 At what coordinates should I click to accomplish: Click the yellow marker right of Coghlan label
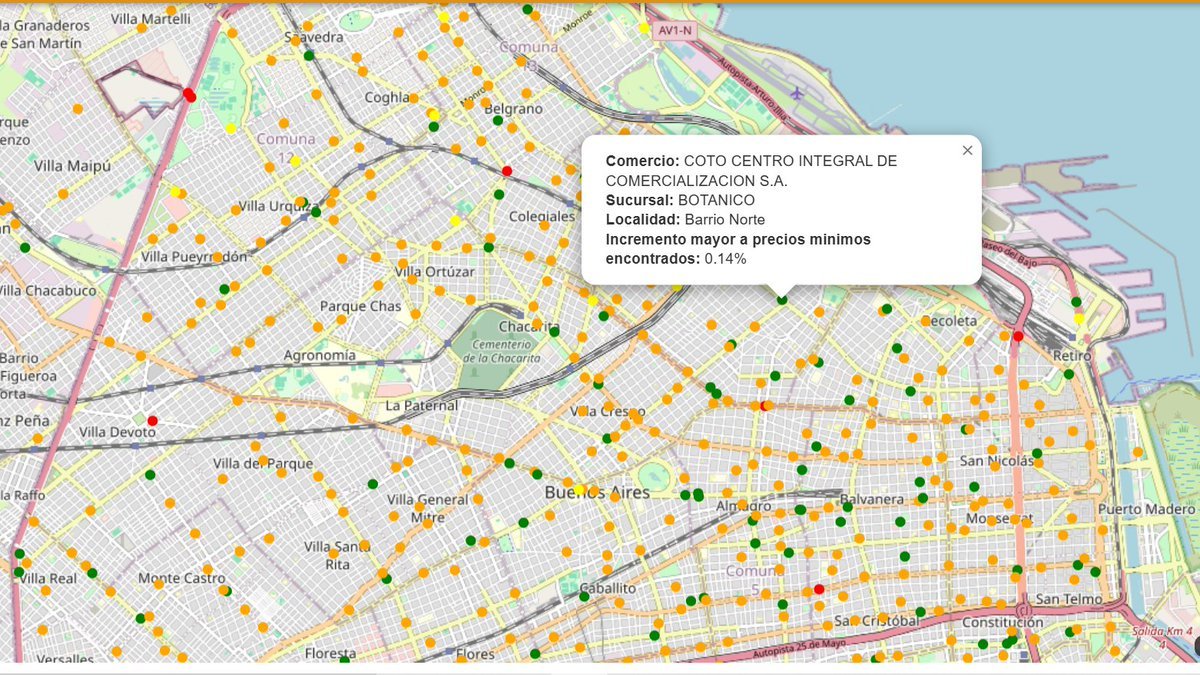[432, 114]
